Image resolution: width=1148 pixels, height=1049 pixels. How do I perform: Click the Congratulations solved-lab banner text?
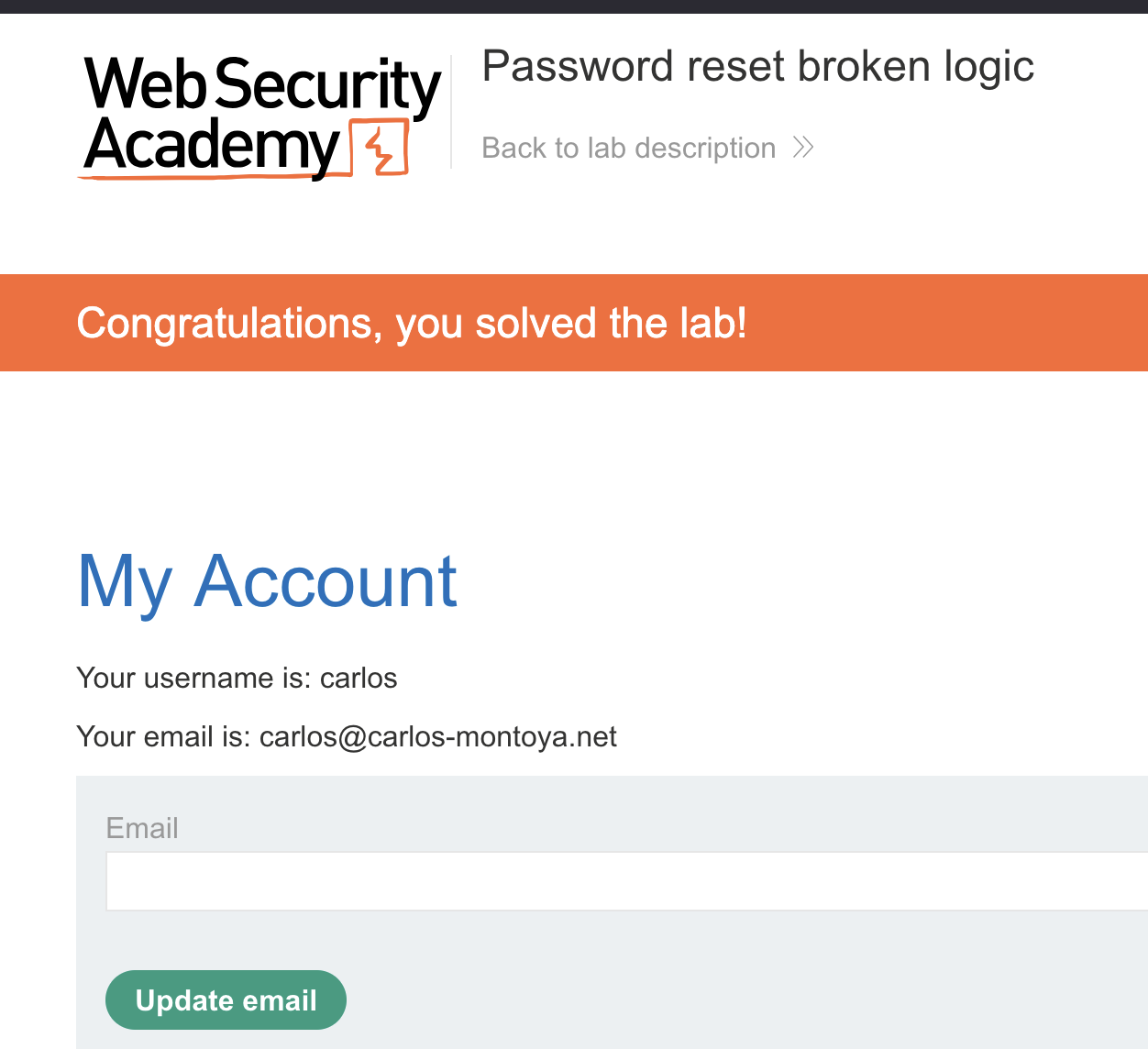412,324
